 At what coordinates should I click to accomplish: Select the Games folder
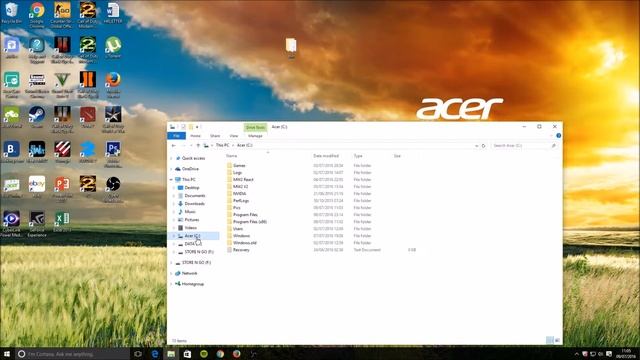[239, 166]
